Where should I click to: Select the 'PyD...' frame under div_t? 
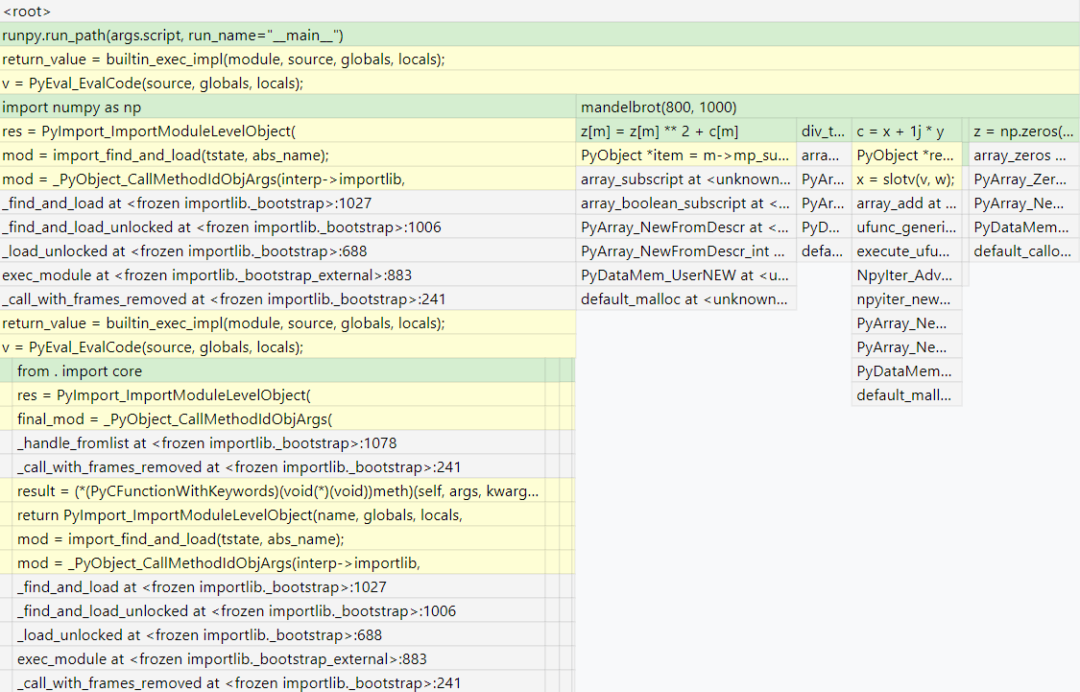point(824,227)
